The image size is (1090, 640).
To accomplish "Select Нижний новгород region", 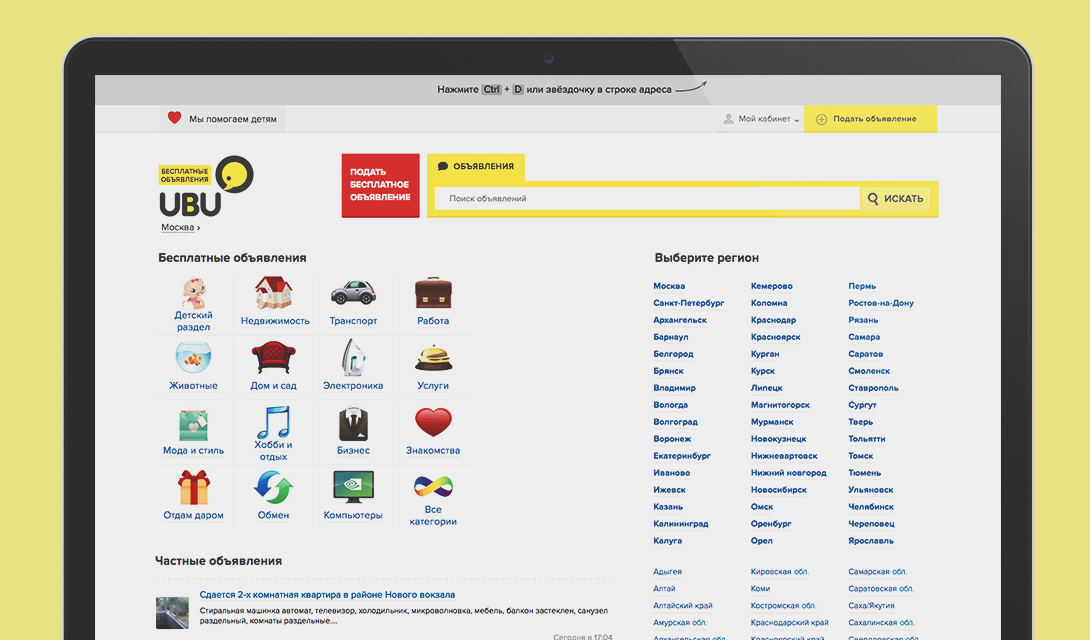I will pyautogui.click(x=788, y=473).
